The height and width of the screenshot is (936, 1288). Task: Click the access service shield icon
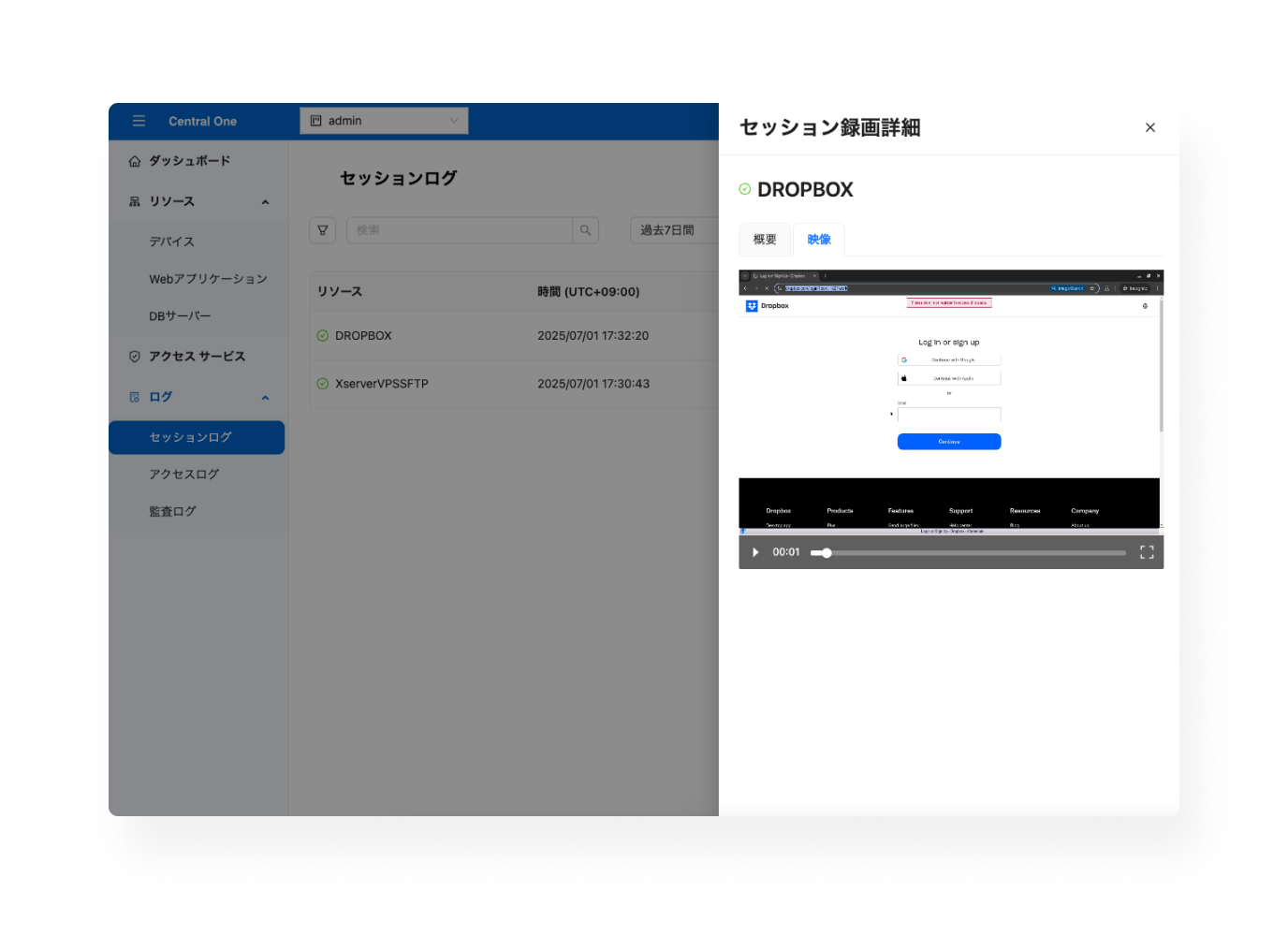coord(135,357)
